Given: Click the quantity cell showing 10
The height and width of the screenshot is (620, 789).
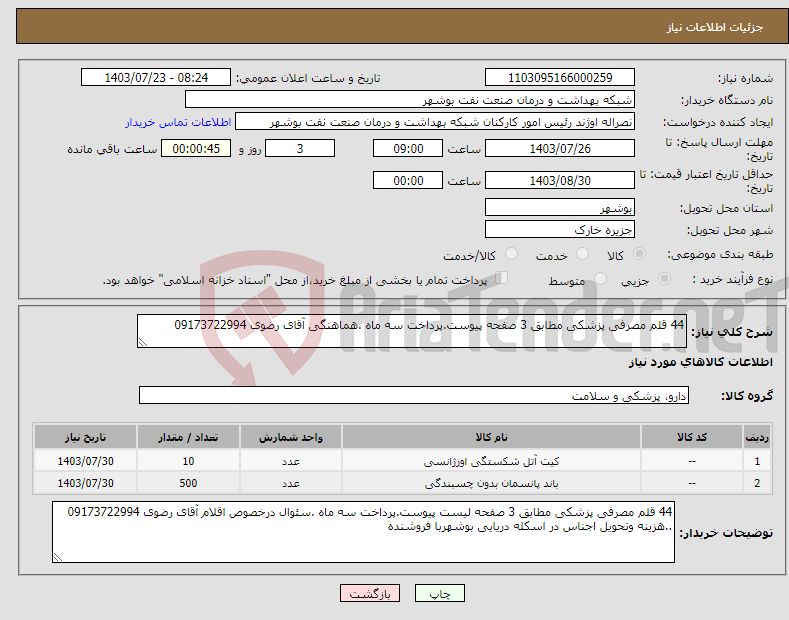Looking at the screenshot, I should pyautogui.click(x=188, y=461).
